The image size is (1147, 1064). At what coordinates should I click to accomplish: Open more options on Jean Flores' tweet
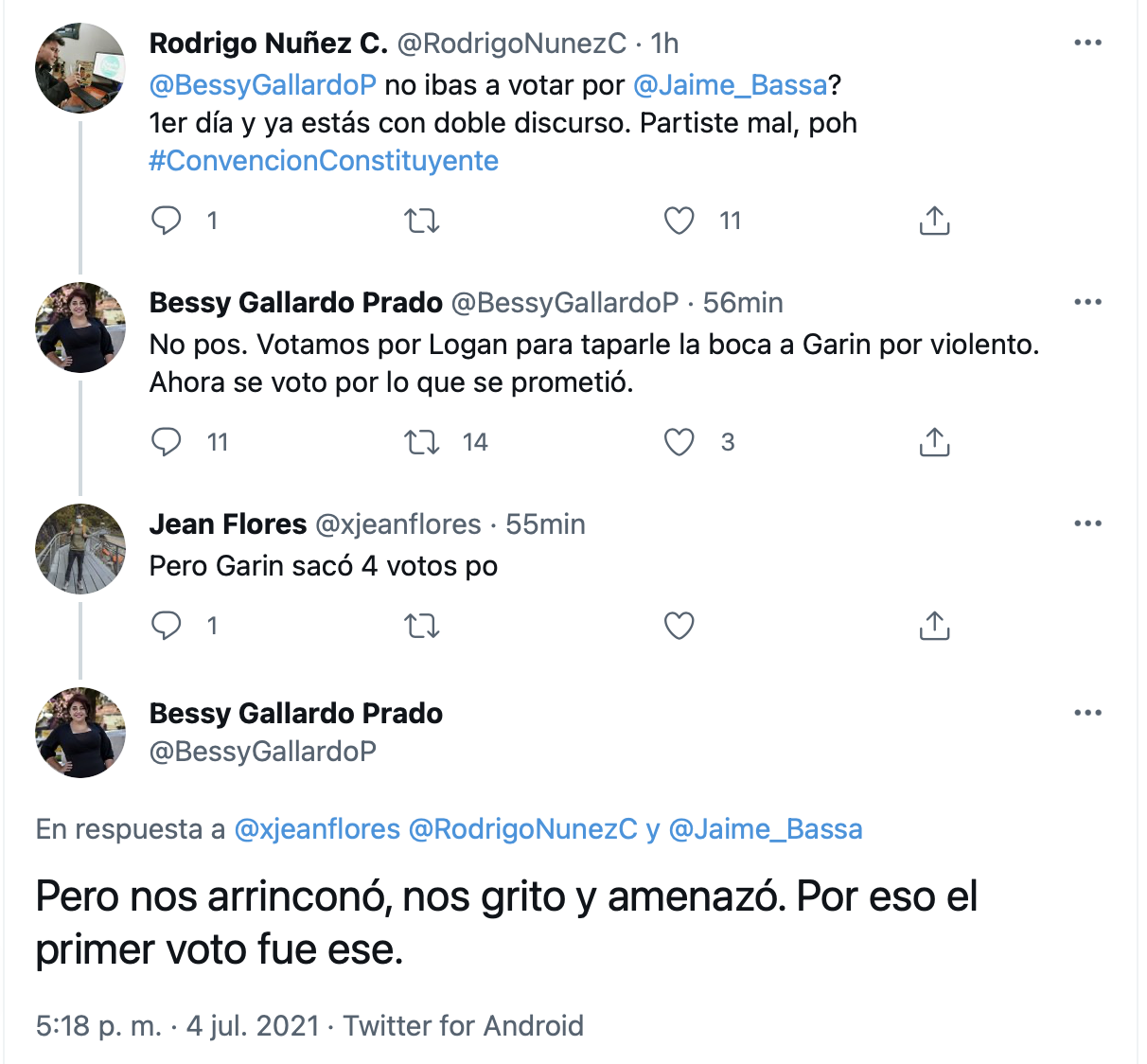(1087, 523)
